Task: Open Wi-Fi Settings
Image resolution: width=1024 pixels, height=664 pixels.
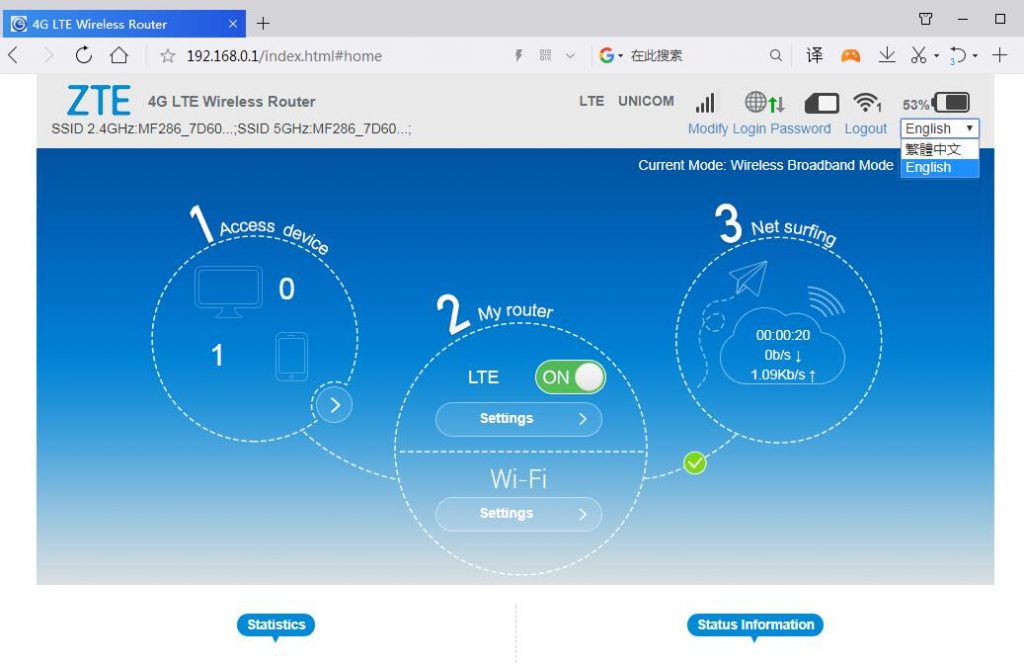Action: click(518, 513)
